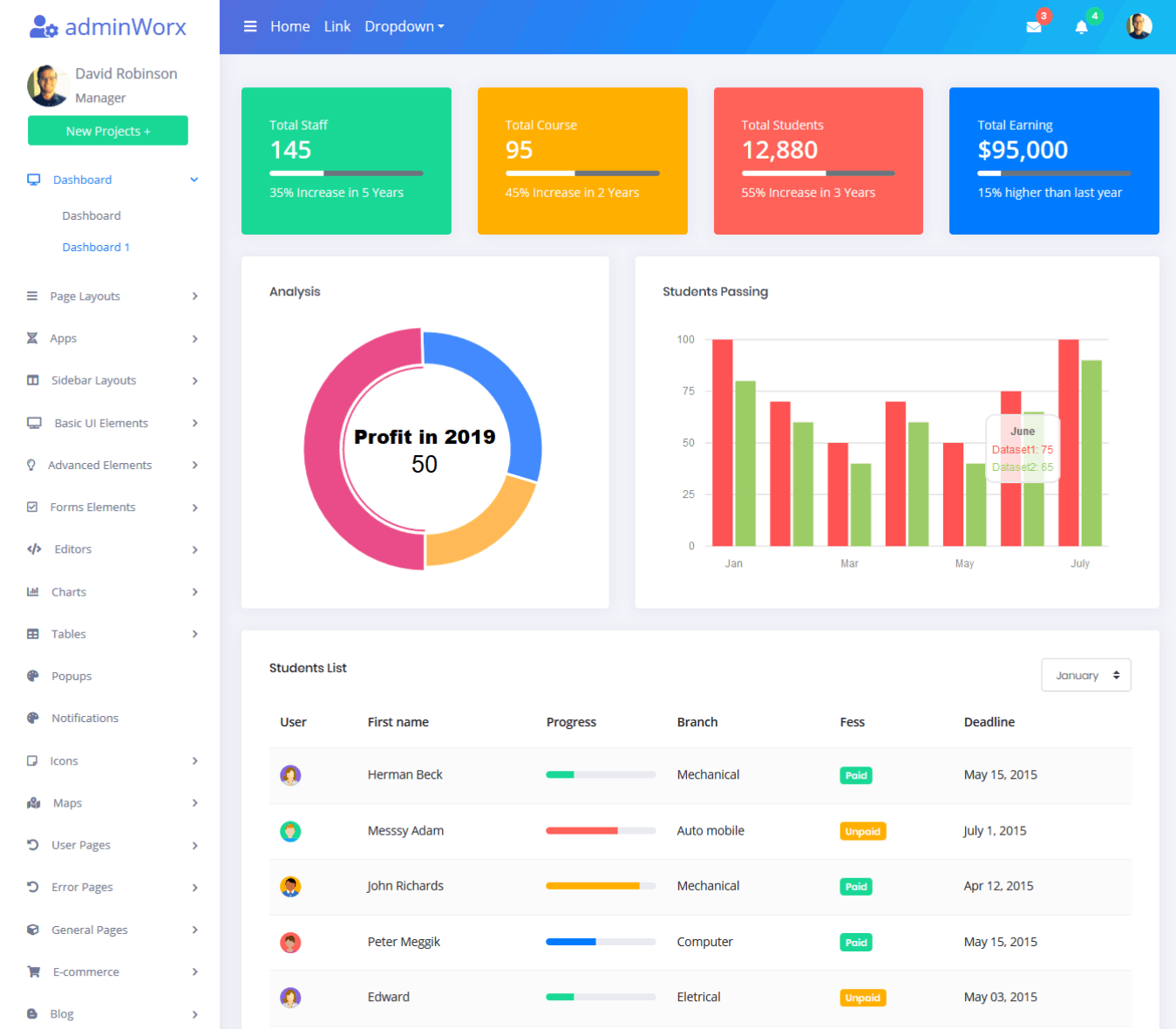Click the adminWorx logo icon
The image size is (1176, 1029).
44,27
